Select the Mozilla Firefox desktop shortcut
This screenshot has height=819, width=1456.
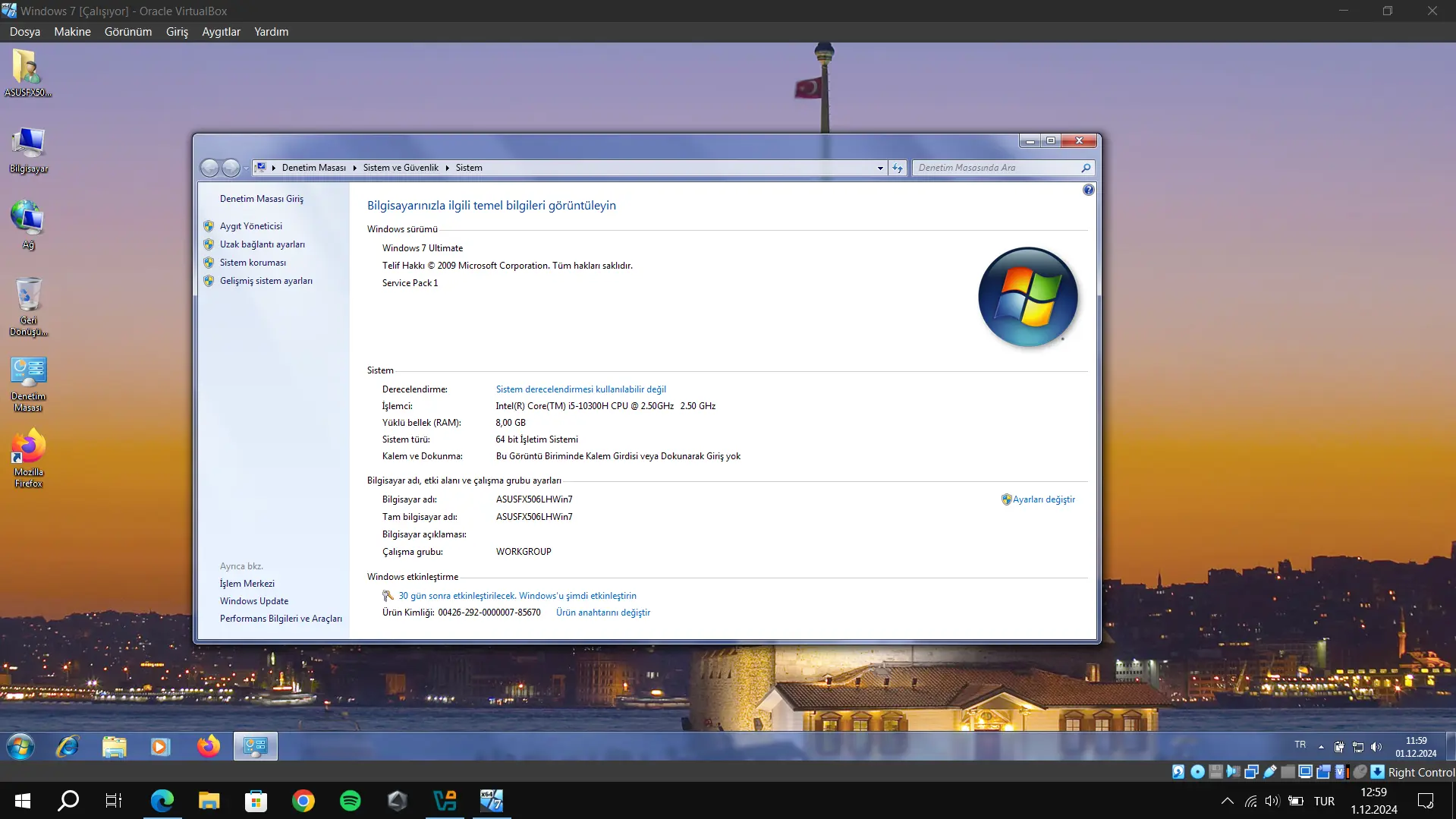coord(28,458)
